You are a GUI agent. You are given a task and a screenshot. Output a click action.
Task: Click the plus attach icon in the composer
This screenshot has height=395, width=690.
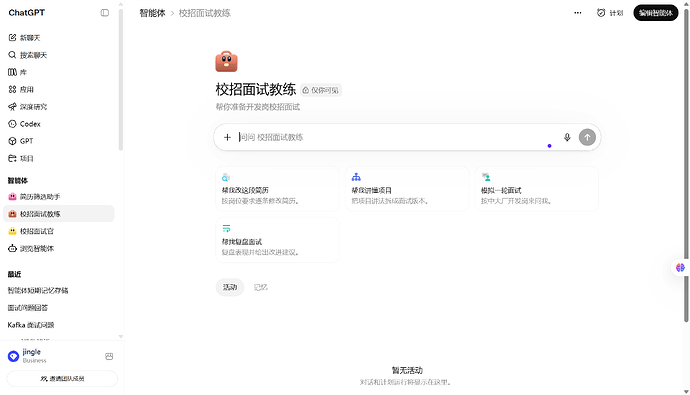pos(227,137)
